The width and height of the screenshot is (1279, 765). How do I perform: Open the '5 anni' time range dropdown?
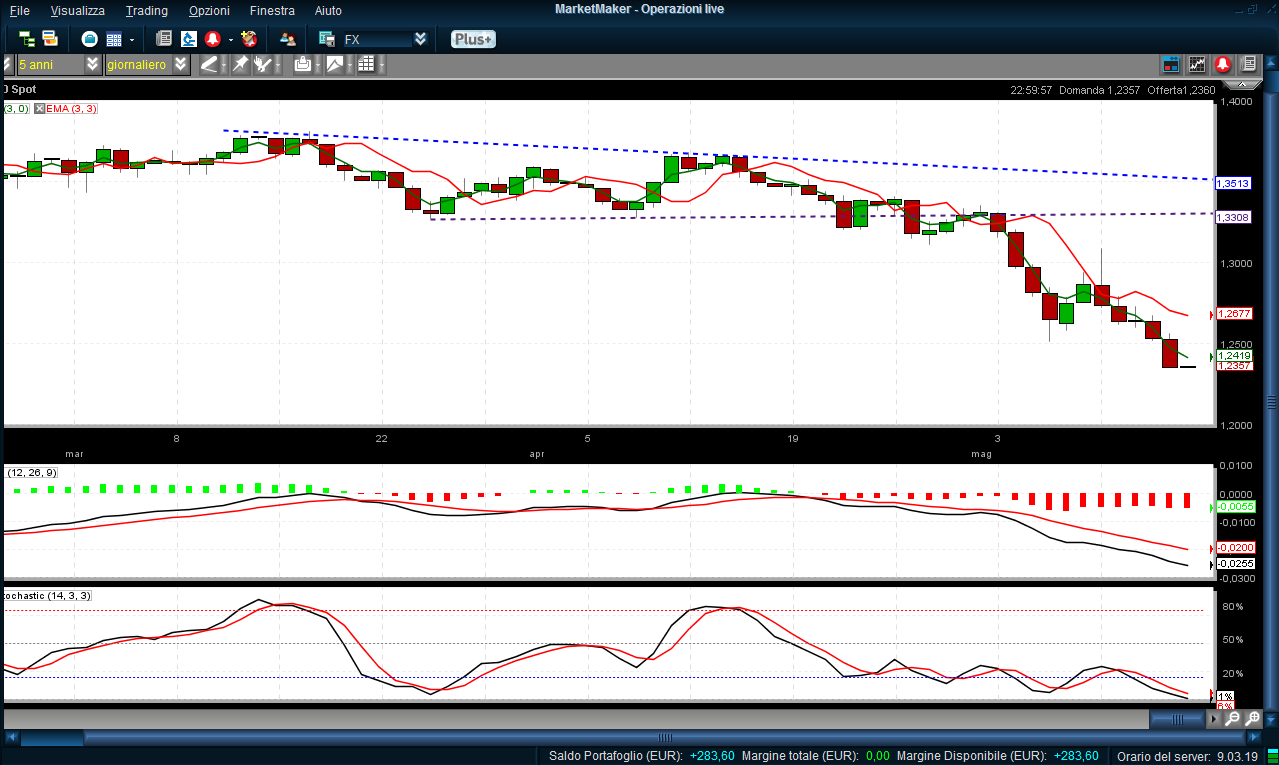point(92,64)
